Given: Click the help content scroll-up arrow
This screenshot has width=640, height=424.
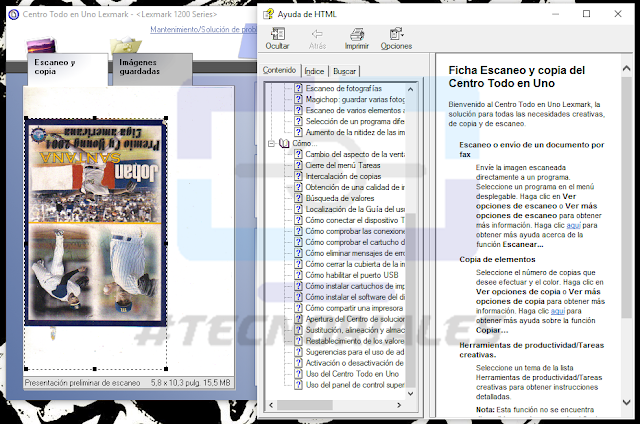Looking at the screenshot, I should pyautogui.click(x=627, y=69).
